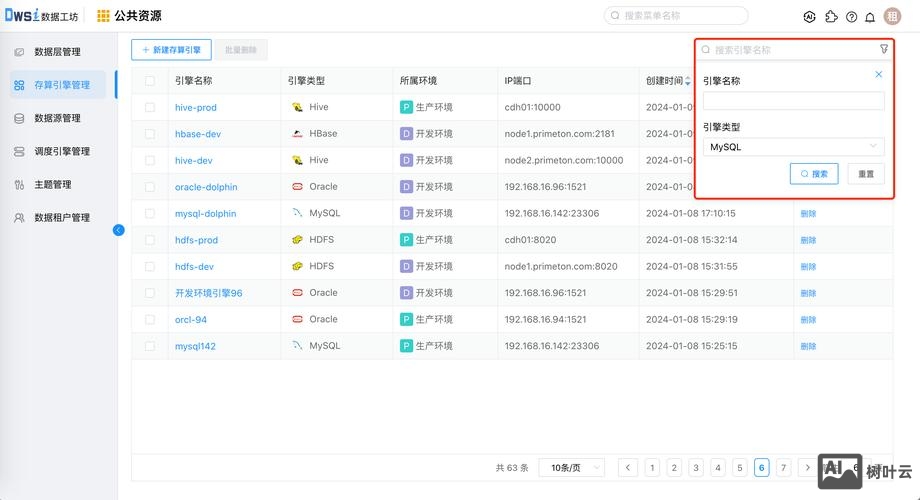Viewport: 920px width, 500px height.
Task: Click the filter funnel icon
Action: pyautogui.click(x=884, y=49)
